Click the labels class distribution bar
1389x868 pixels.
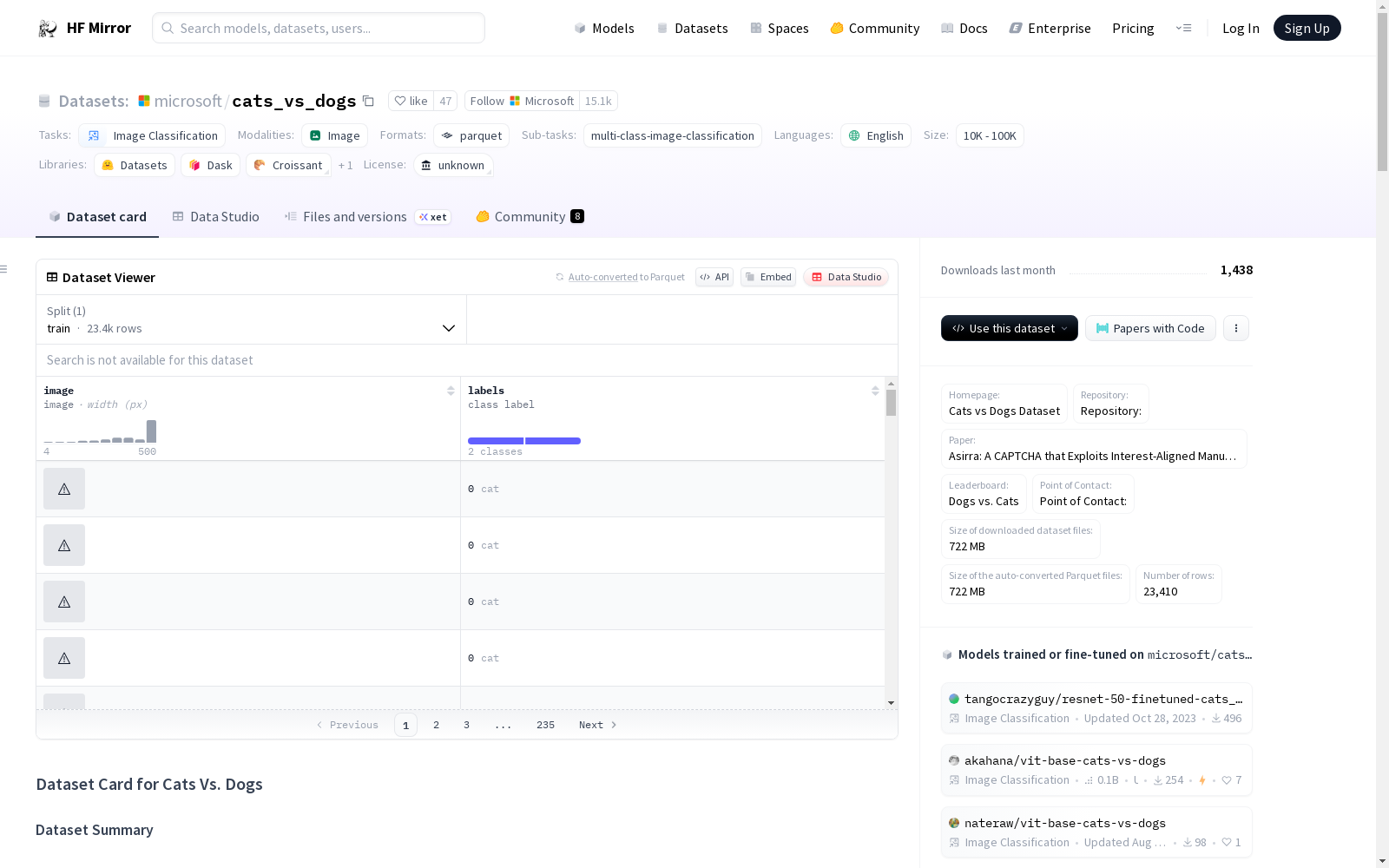pyautogui.click(x=524, y=441)
